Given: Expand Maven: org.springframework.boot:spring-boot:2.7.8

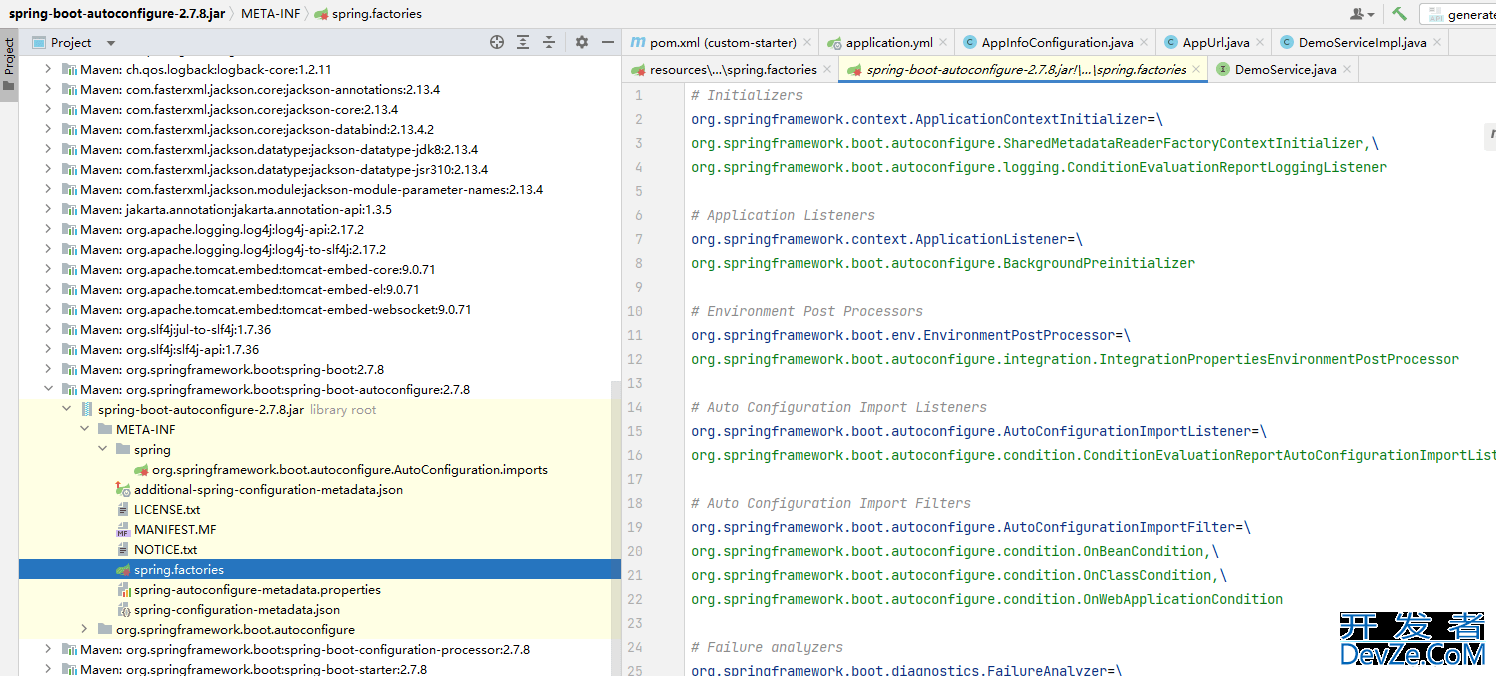Looking at the screenshot, I should [x=48, y=370].
